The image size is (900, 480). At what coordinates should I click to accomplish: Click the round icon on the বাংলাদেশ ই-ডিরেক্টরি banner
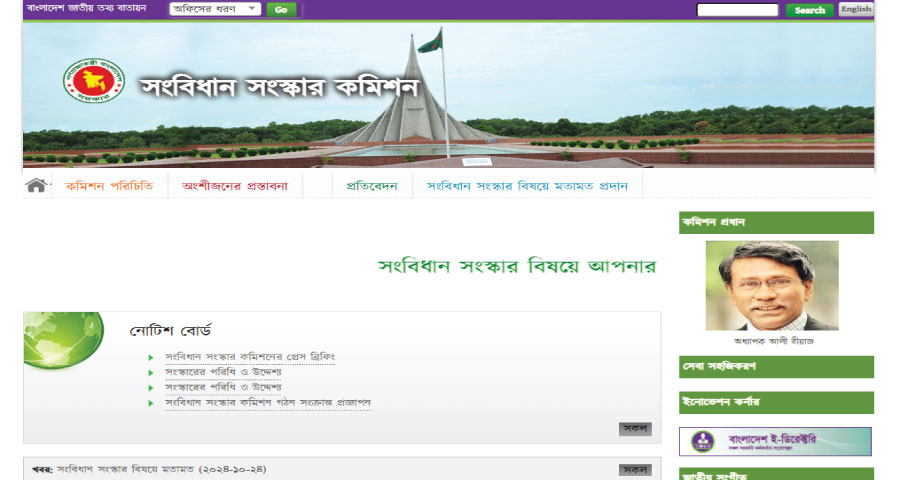coord(702,442)
